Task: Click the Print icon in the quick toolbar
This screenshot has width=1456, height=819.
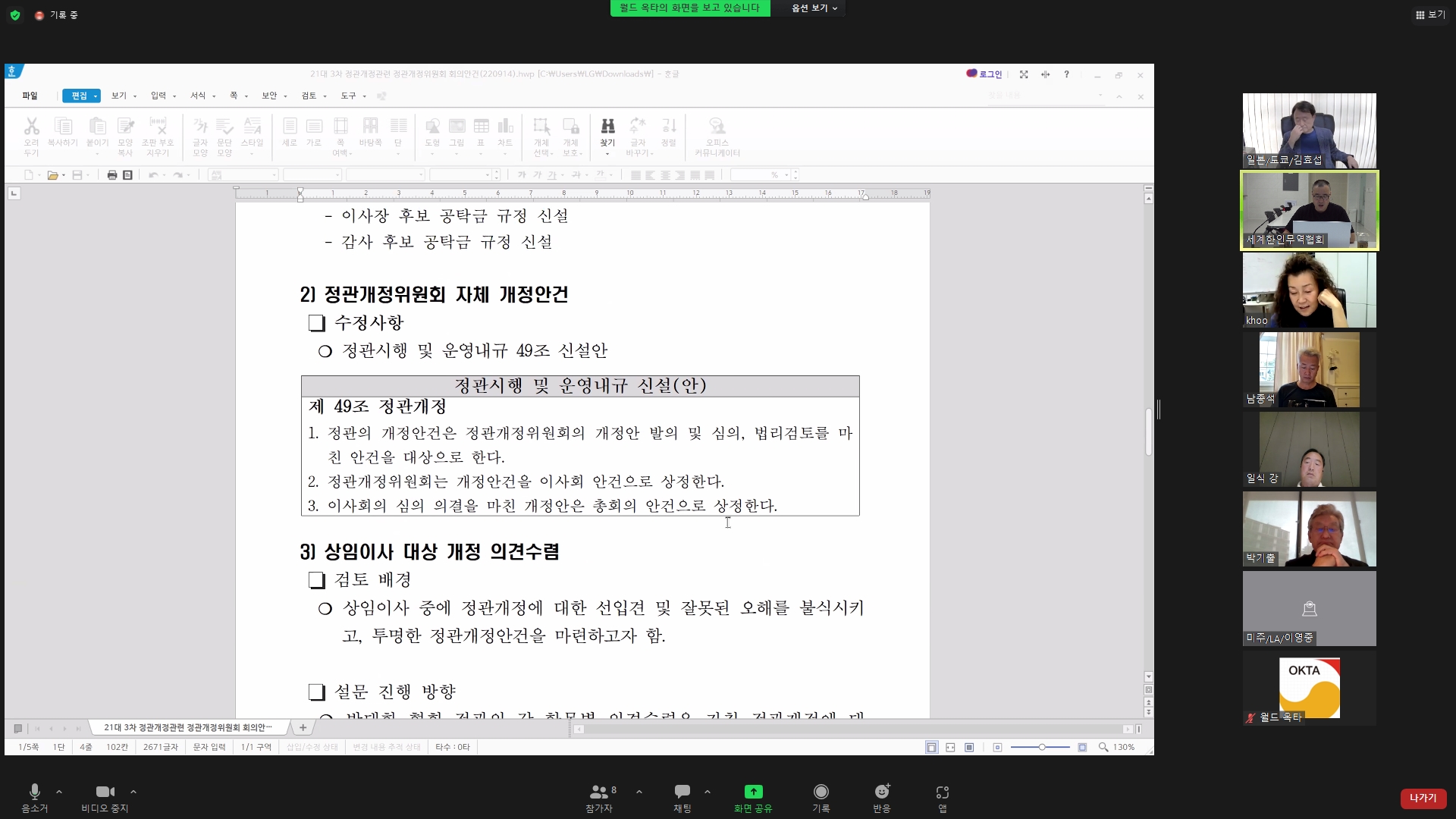Action: (111, 174)
